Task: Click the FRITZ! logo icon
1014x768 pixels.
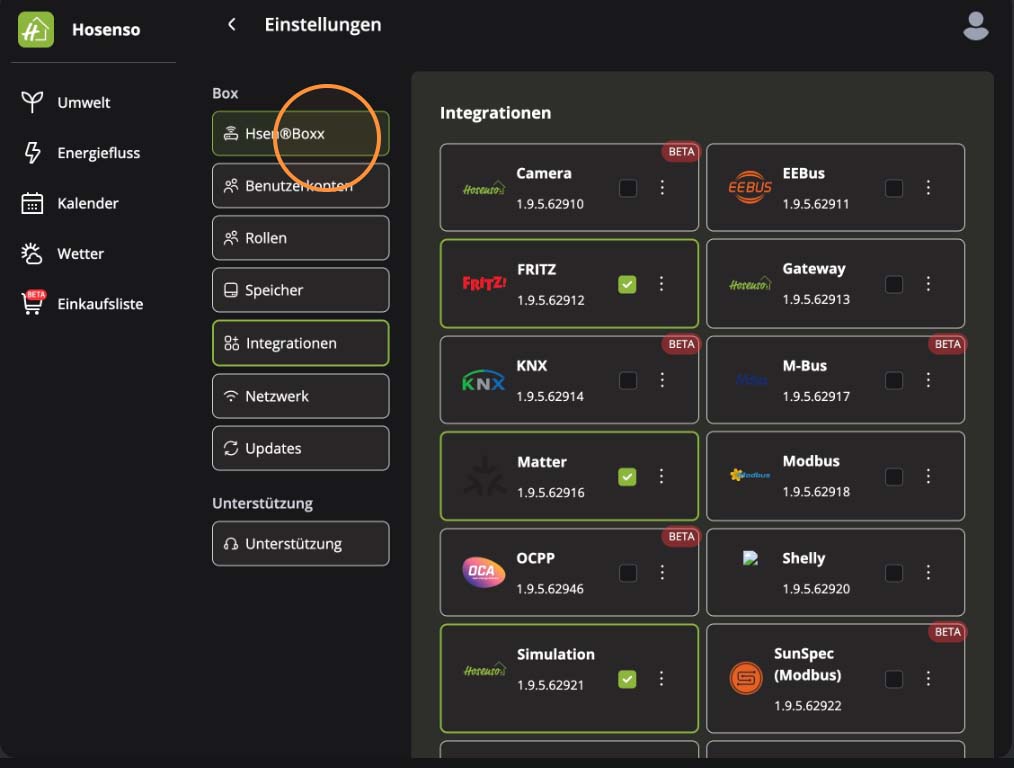Action: (x=484, y=283)
